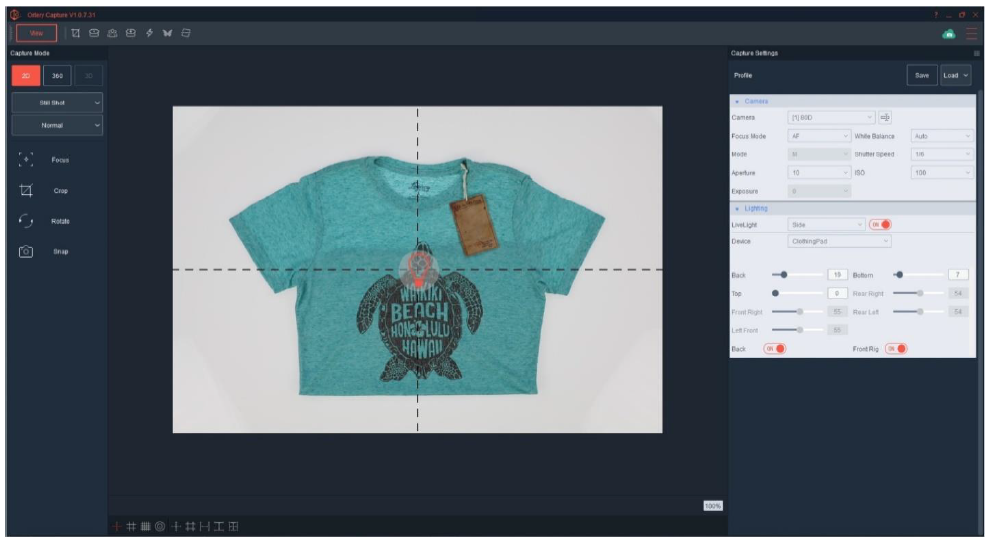This screenshot has width=990, height=540.
Task: Click the t-shirt preview image
Action: point(417,269)
